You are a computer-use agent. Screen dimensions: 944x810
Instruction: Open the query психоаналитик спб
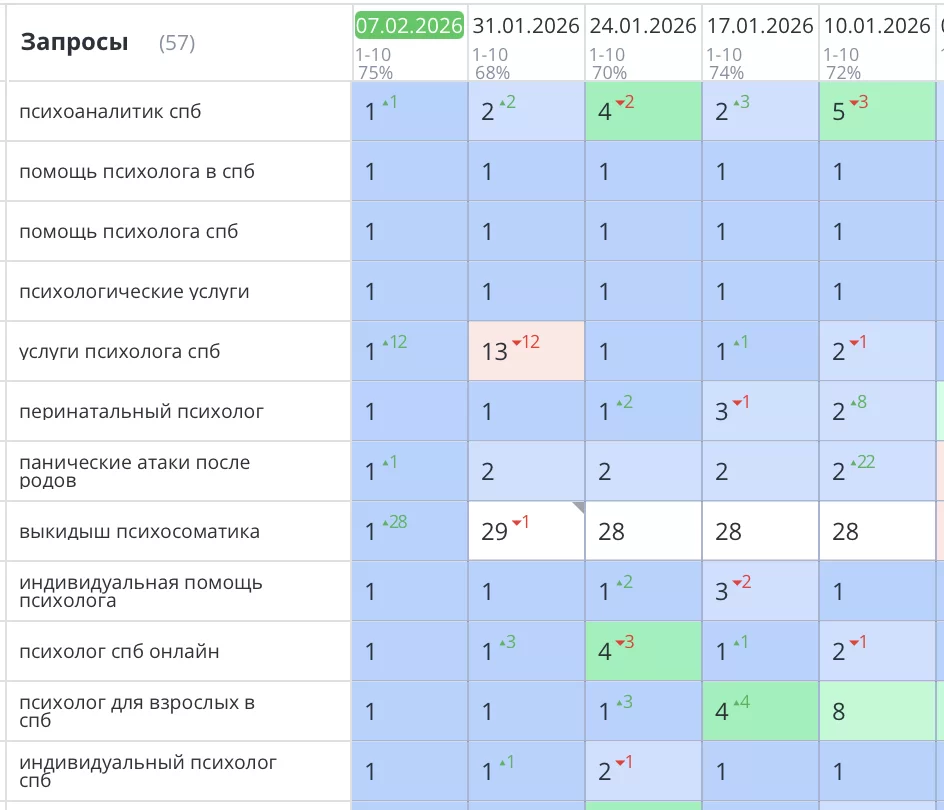click(x=110, y=111)
